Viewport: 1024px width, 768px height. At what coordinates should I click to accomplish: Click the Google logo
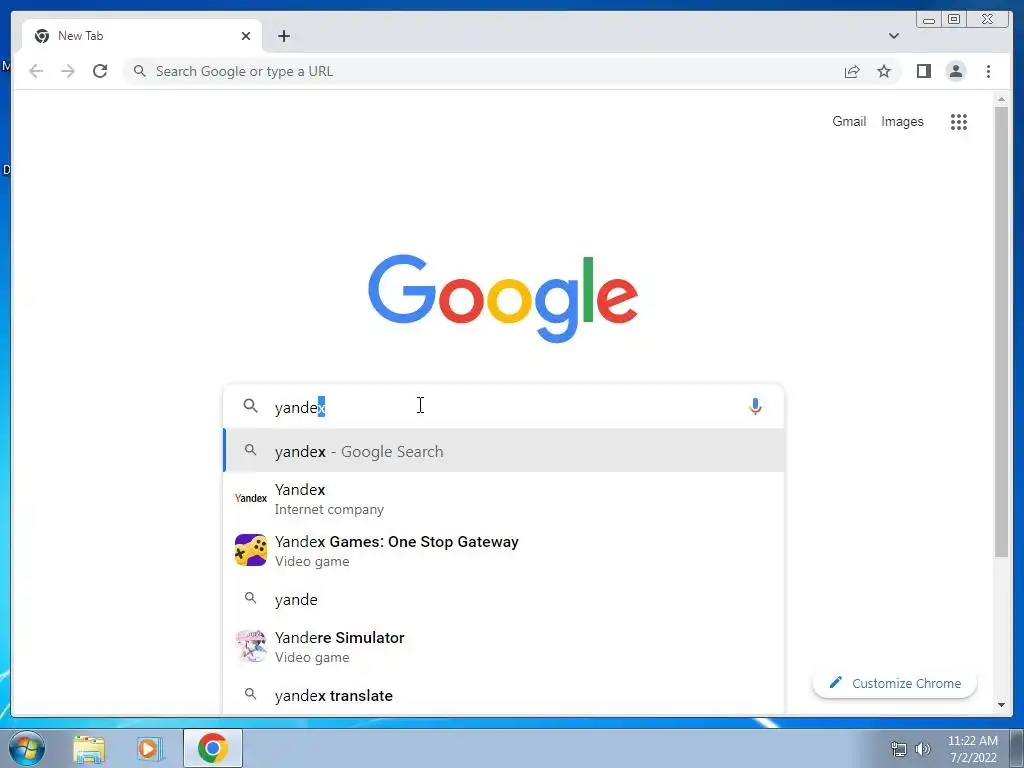(x=503, y=298)
